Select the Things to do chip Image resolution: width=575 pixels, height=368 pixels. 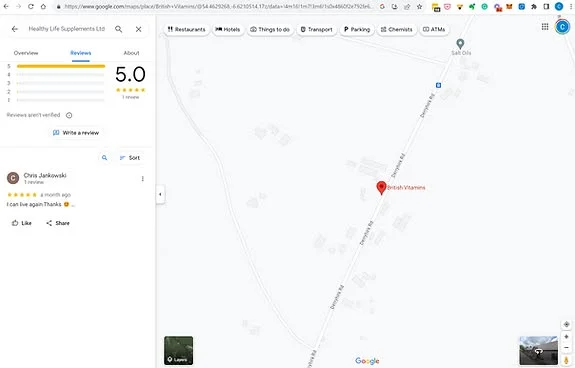pos(270,29)
